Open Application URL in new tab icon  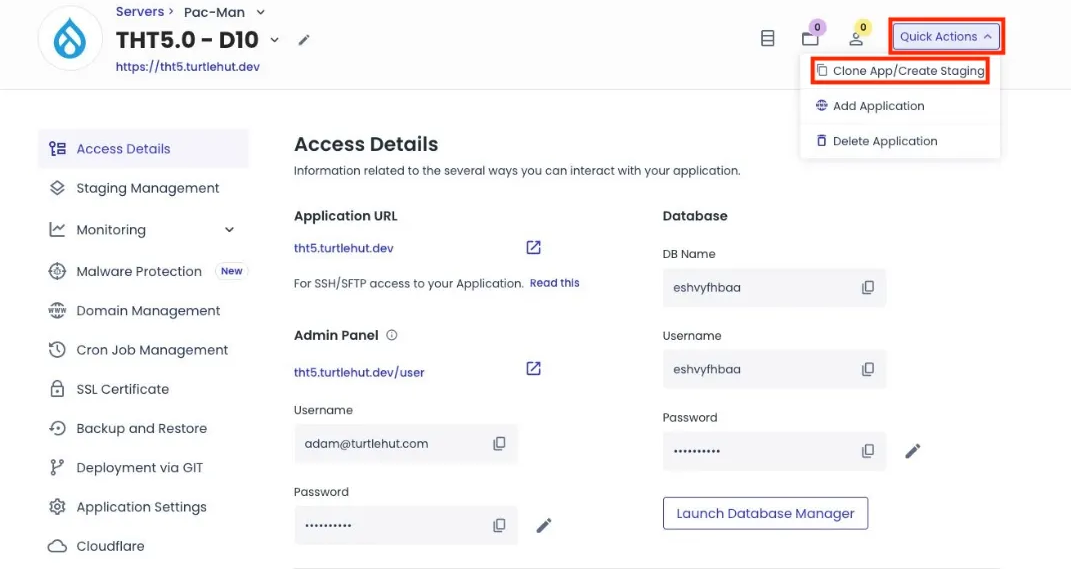click(x=533, y=247)
